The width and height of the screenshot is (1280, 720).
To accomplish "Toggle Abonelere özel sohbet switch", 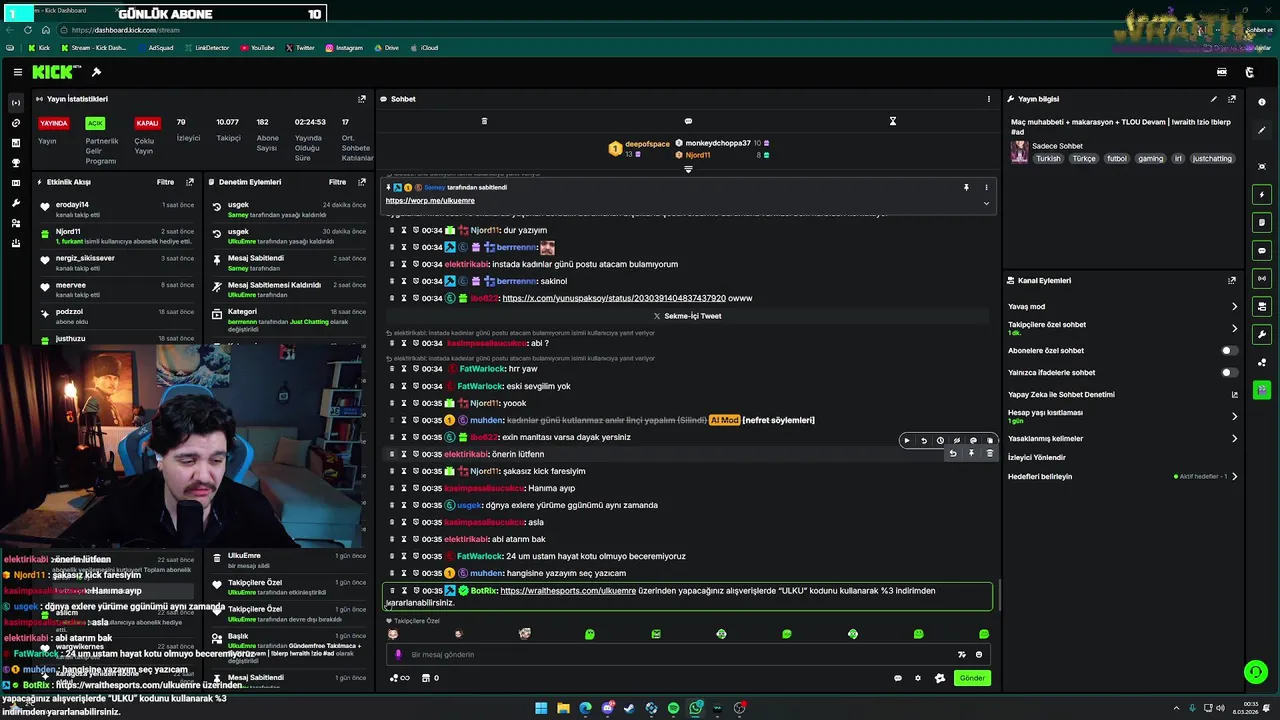I will point(1229,351).
